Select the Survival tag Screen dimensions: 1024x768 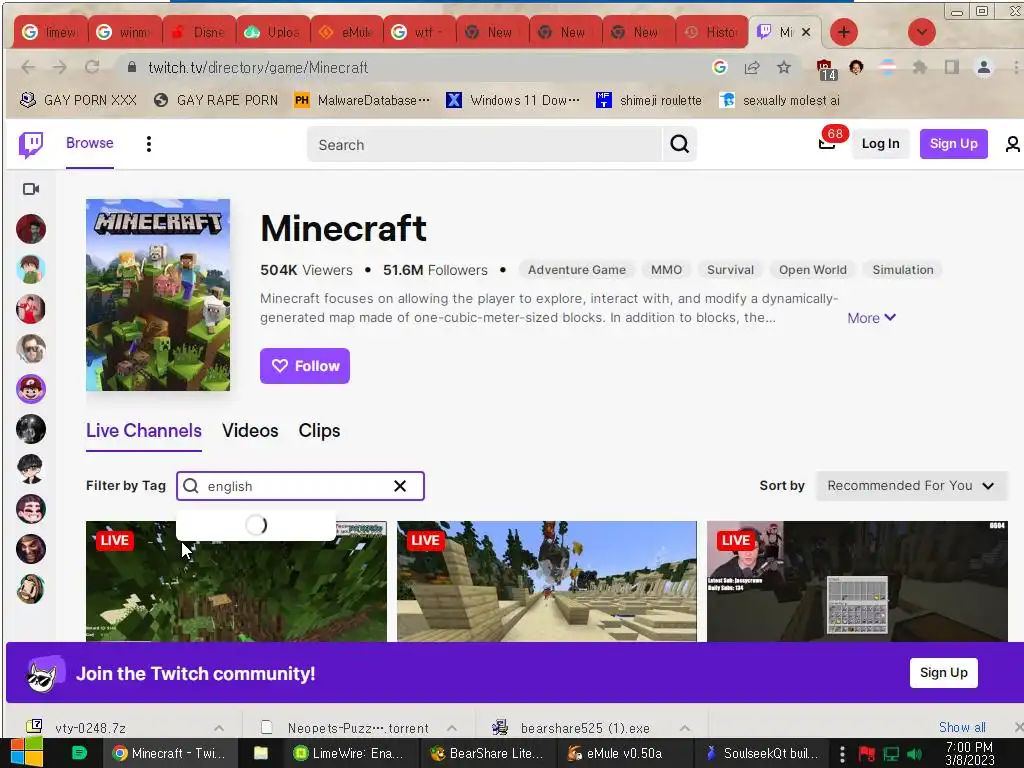[730, 270]
